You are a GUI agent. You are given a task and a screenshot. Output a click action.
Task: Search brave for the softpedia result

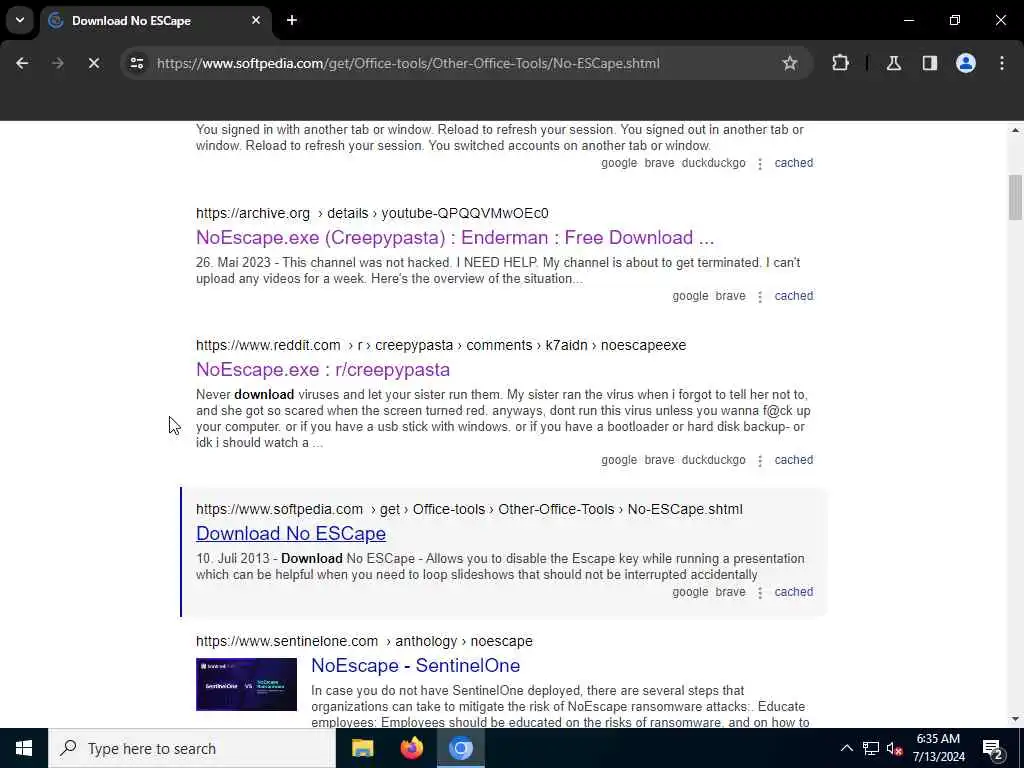pos(730,592)
